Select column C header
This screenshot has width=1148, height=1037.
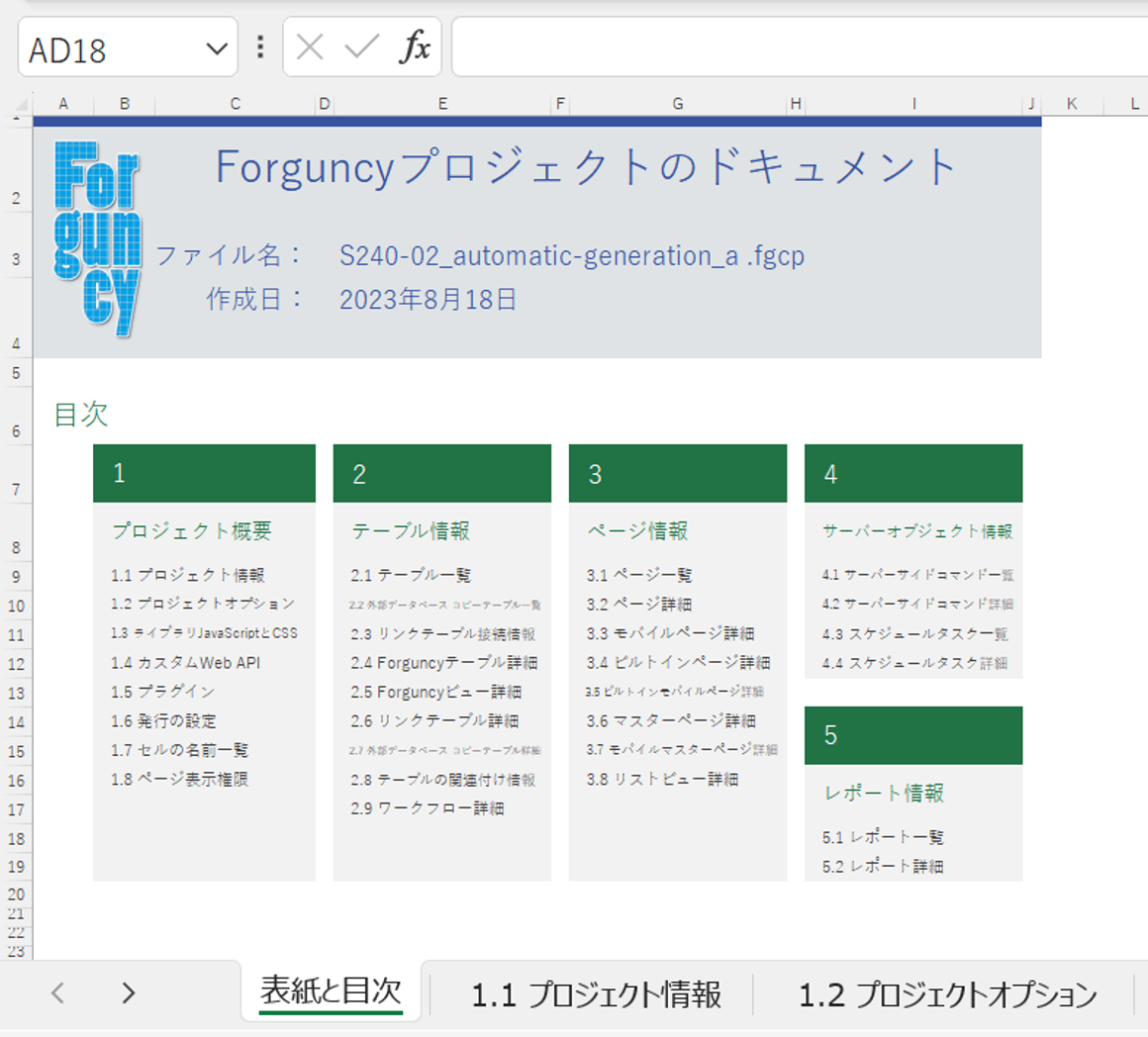coord(235,104)
